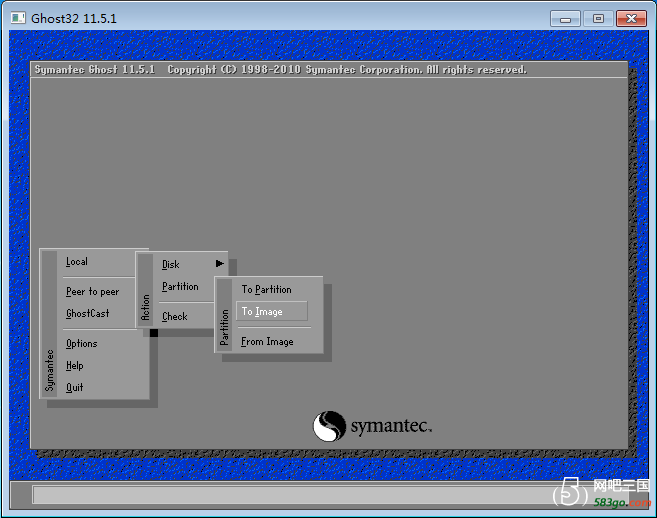This screenshot has height=518, width=657.
Task: Expand the Disk submenu arrow
Action: [220, 264]
